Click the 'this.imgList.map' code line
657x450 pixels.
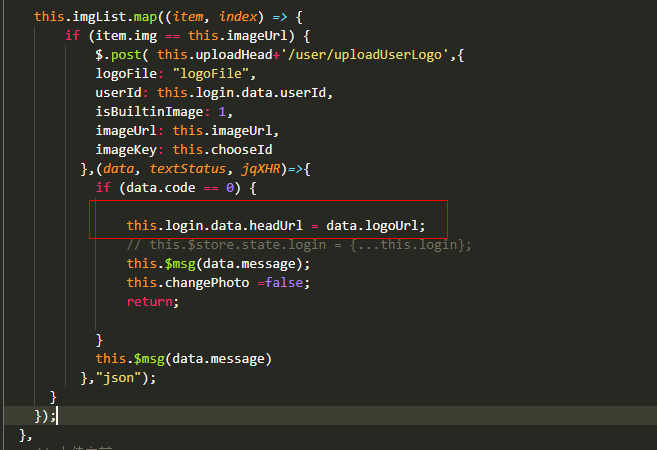(168, 17)
